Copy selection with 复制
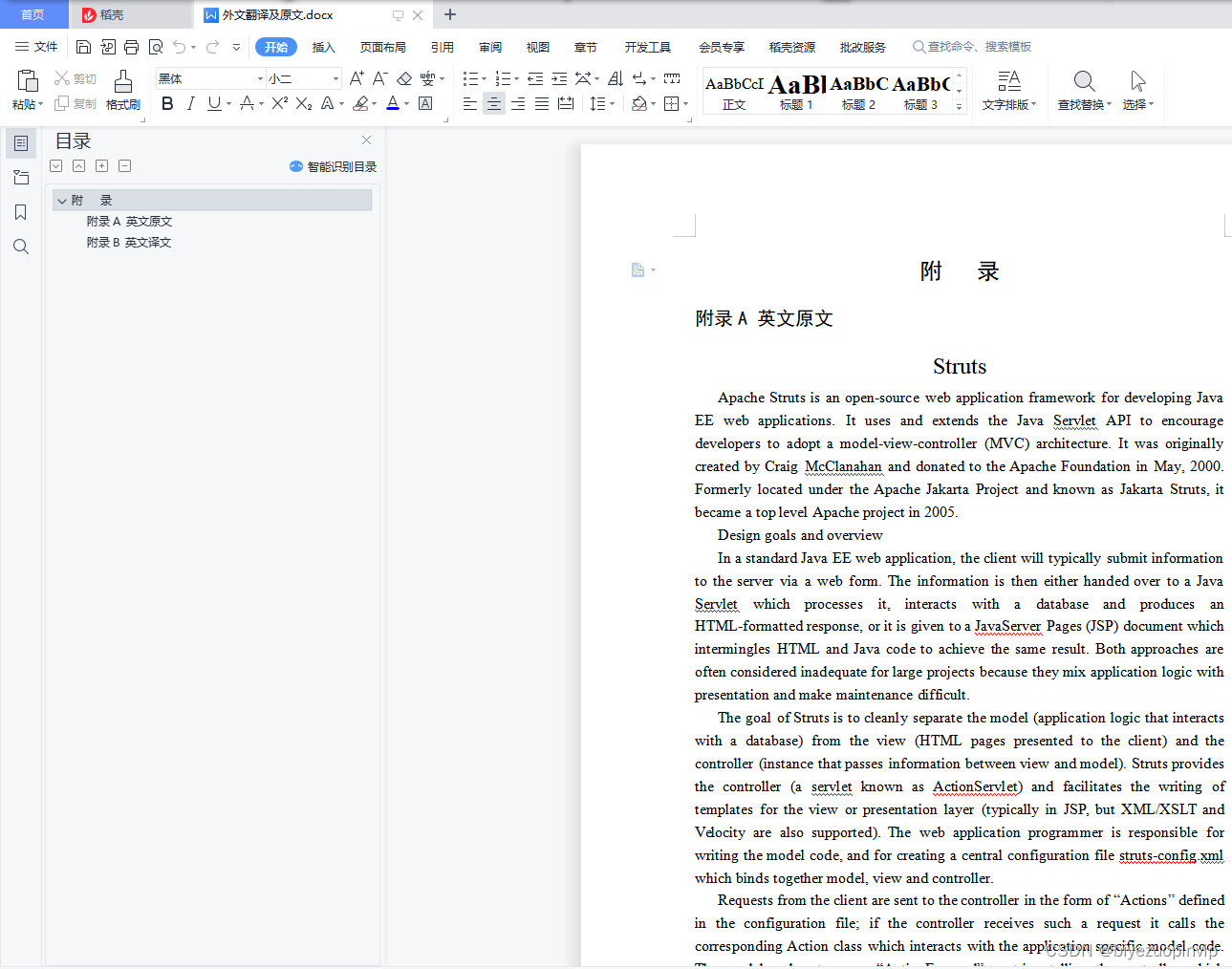Image resolution: width=1232 pixels, height=969 pixels. pyautogui.click(x=76, y=103)
